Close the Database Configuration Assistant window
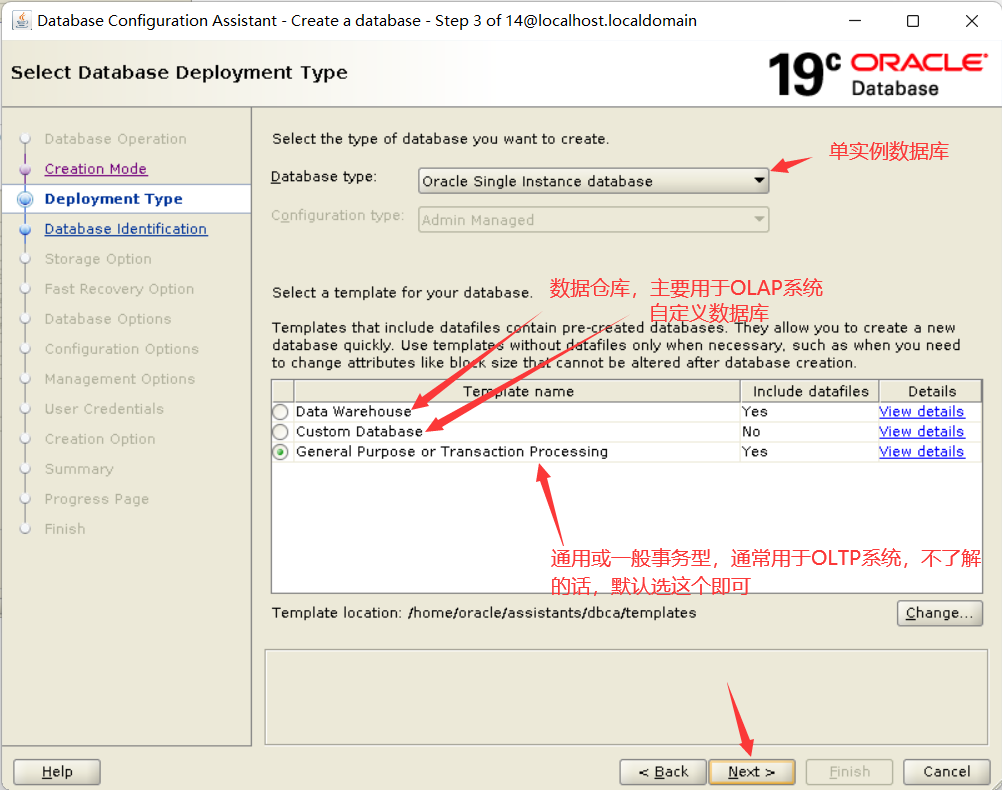Image resolution: width=1002 pixels, height=790 pixels. pos(972,21)
